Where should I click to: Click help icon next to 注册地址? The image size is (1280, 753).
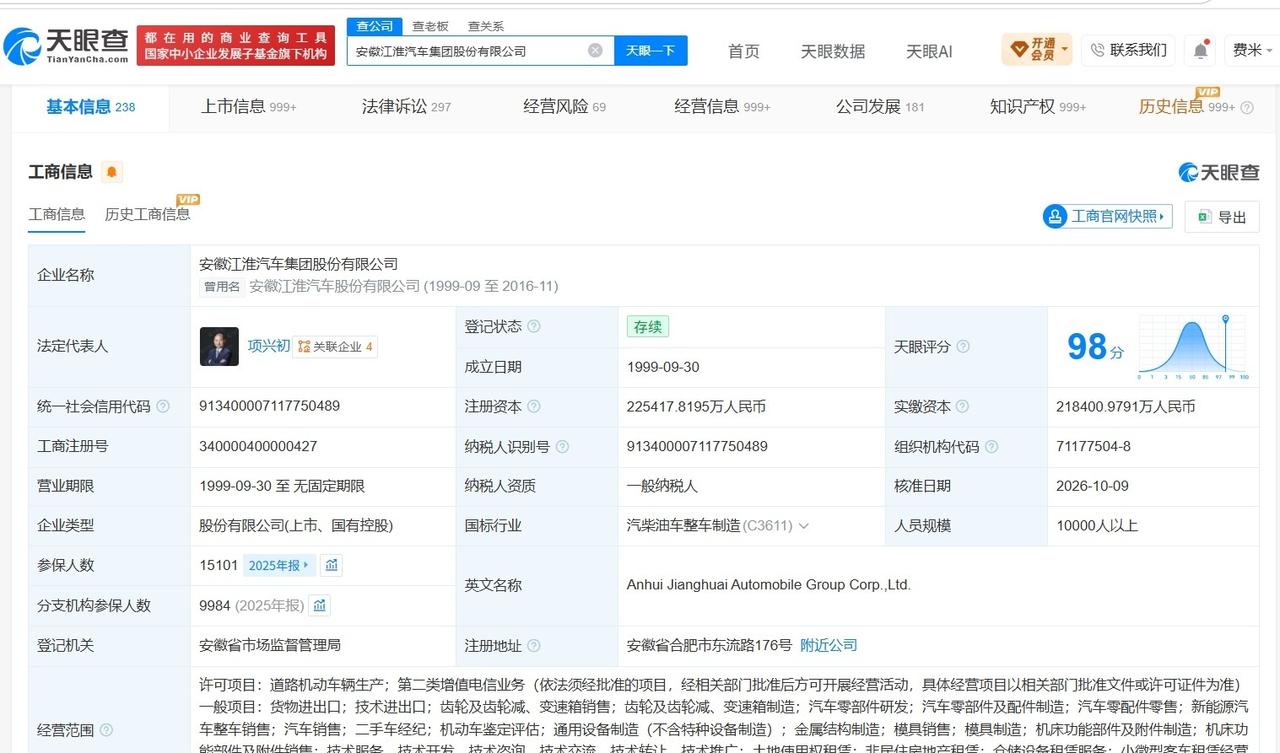click(x=534, y=646)
